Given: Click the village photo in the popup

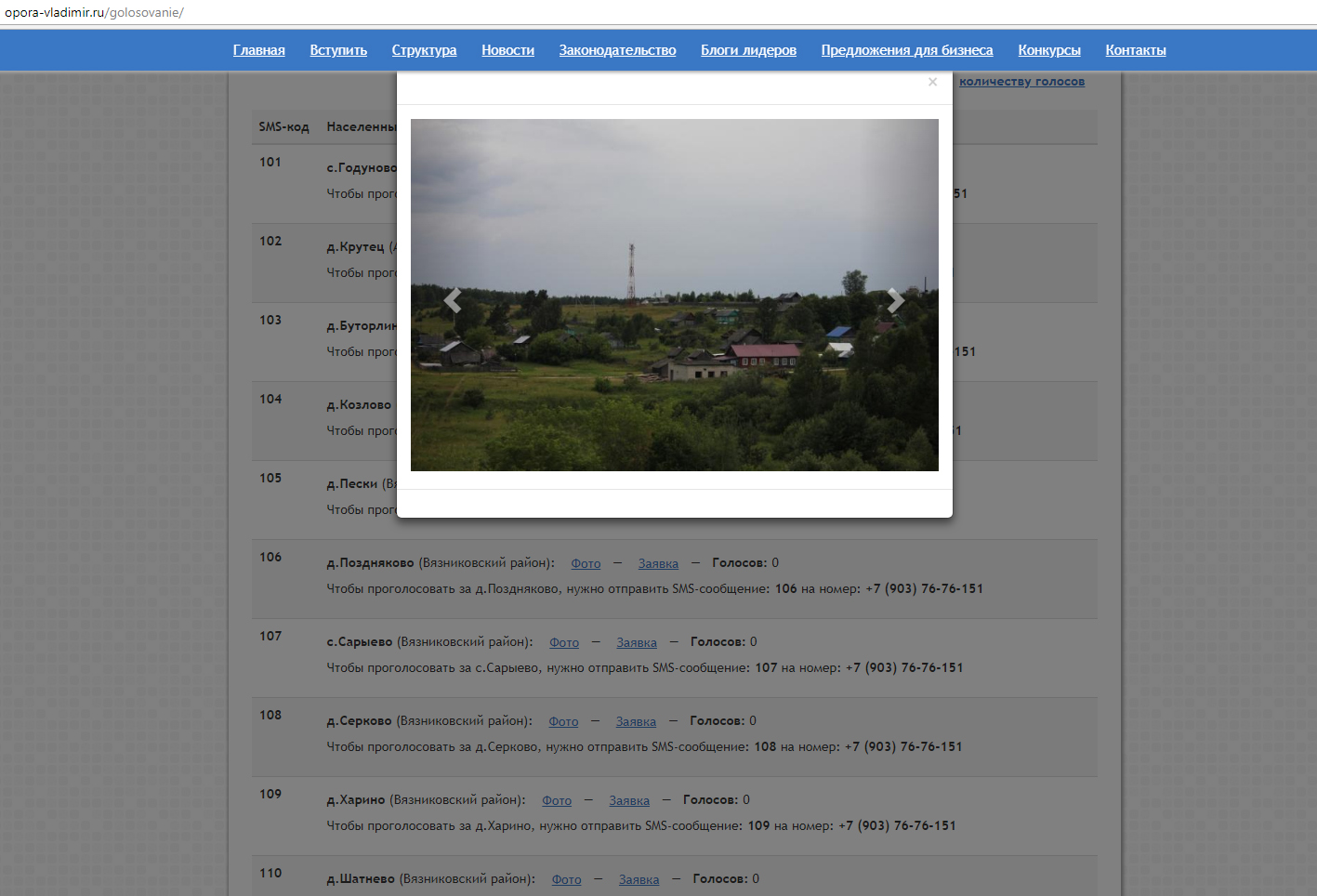Looking at the screenshot, I should (674, 372).
